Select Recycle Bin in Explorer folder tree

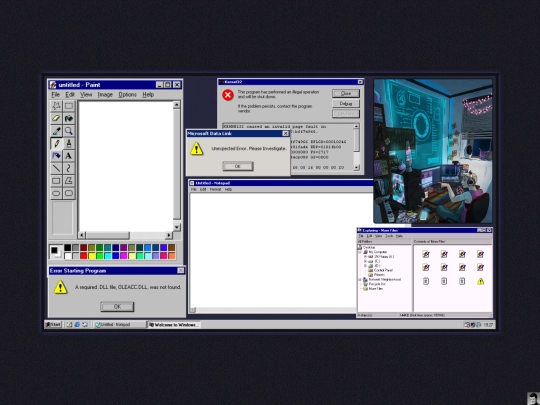[x=377, y=284]
